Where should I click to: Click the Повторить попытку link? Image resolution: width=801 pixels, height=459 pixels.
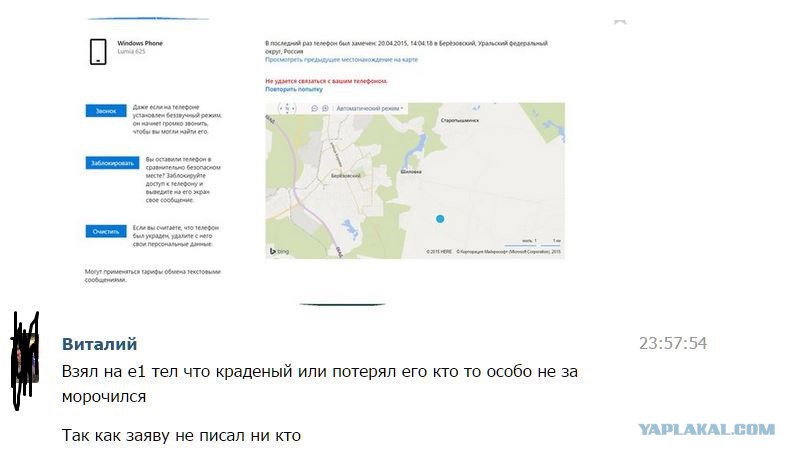click(x=294, y=89)
